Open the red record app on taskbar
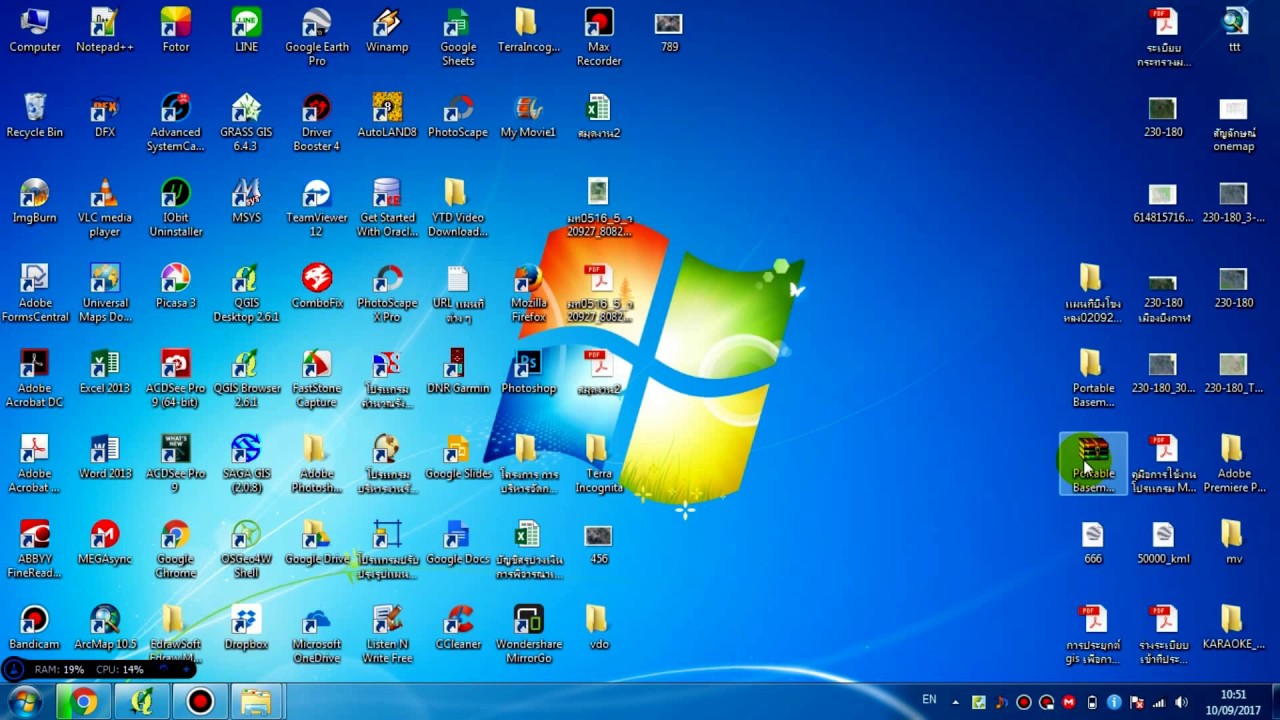The height and width of the screenshot is (720, 1280). 200,701
